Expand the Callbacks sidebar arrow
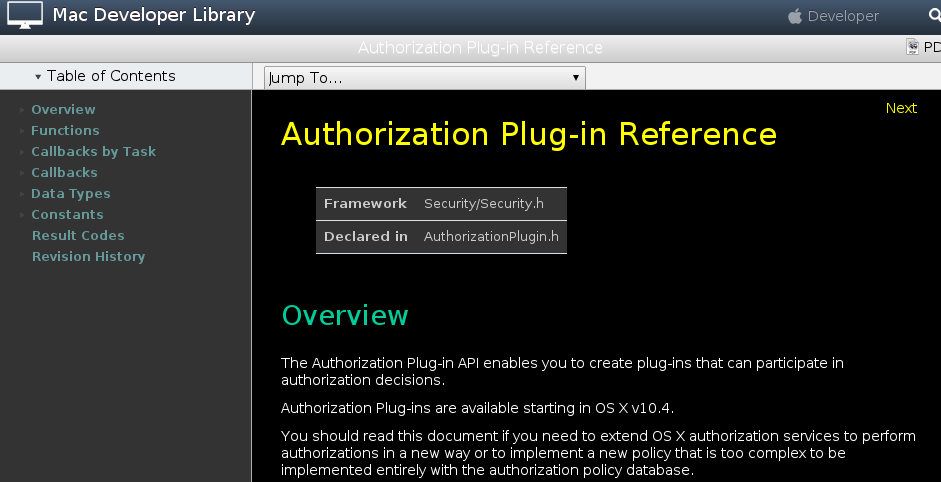This screenshot has width=941, height=482. pyautogui.click(x=22, y=173)
